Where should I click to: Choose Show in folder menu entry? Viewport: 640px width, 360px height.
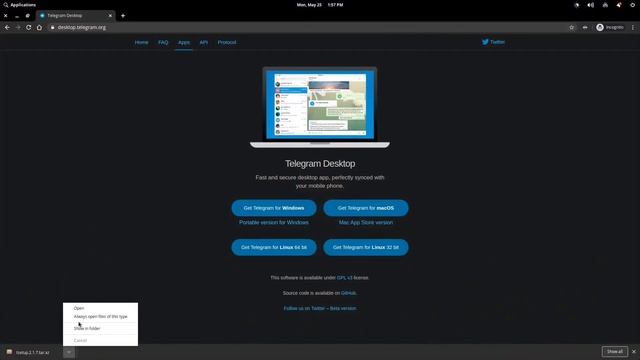tap(100, 328)
